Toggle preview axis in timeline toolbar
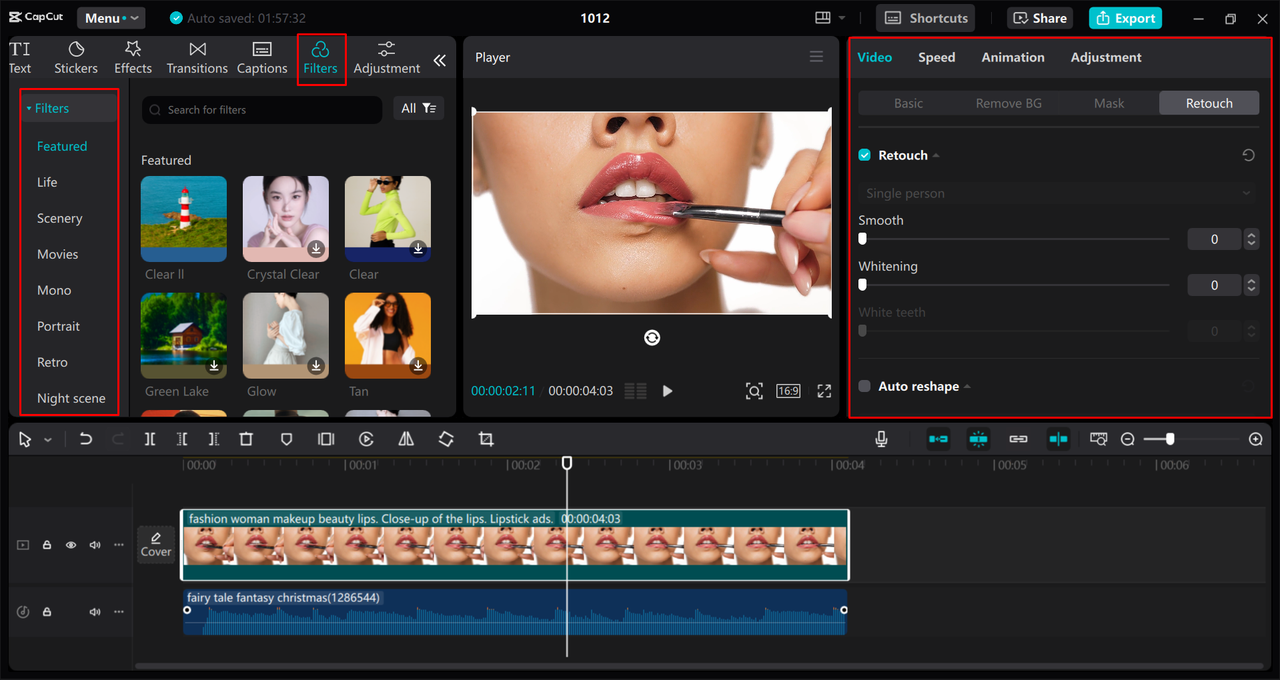Screen dimensions: 1280x680 coord(1058,439)
